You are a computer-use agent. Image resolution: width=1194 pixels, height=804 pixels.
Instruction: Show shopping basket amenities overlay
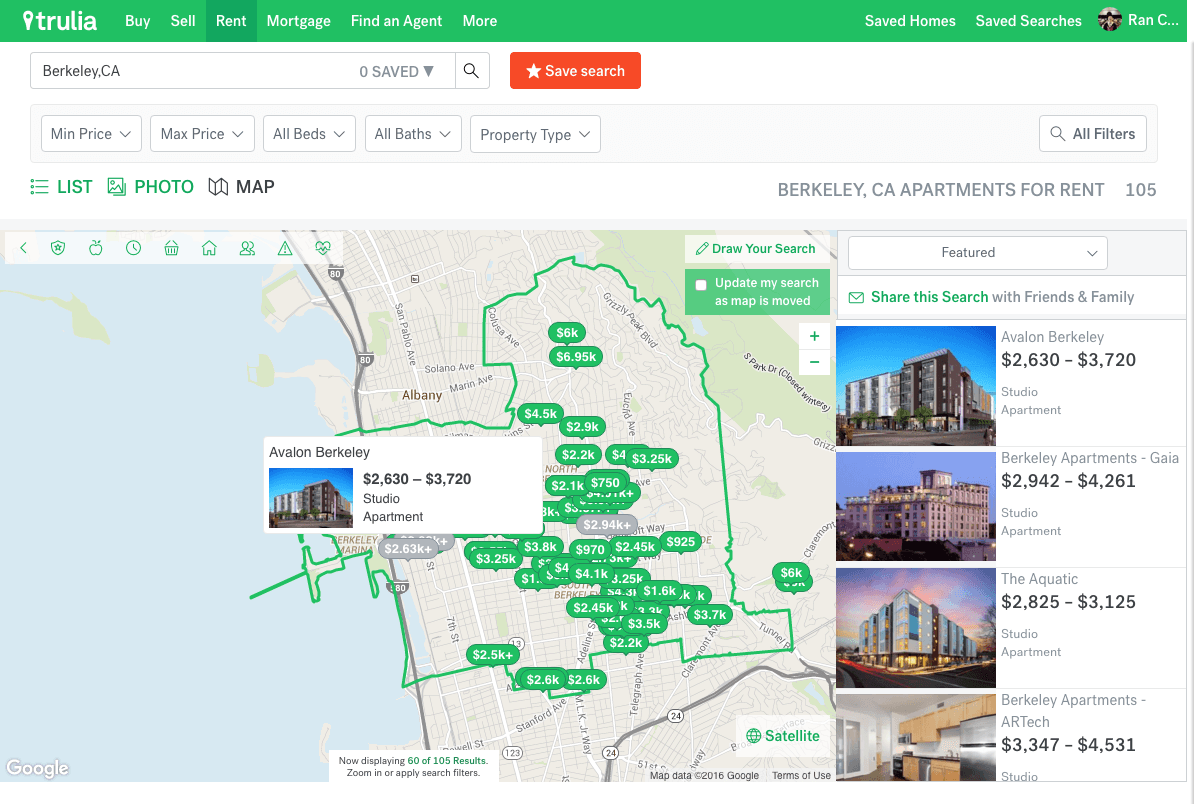pos(171,248)
